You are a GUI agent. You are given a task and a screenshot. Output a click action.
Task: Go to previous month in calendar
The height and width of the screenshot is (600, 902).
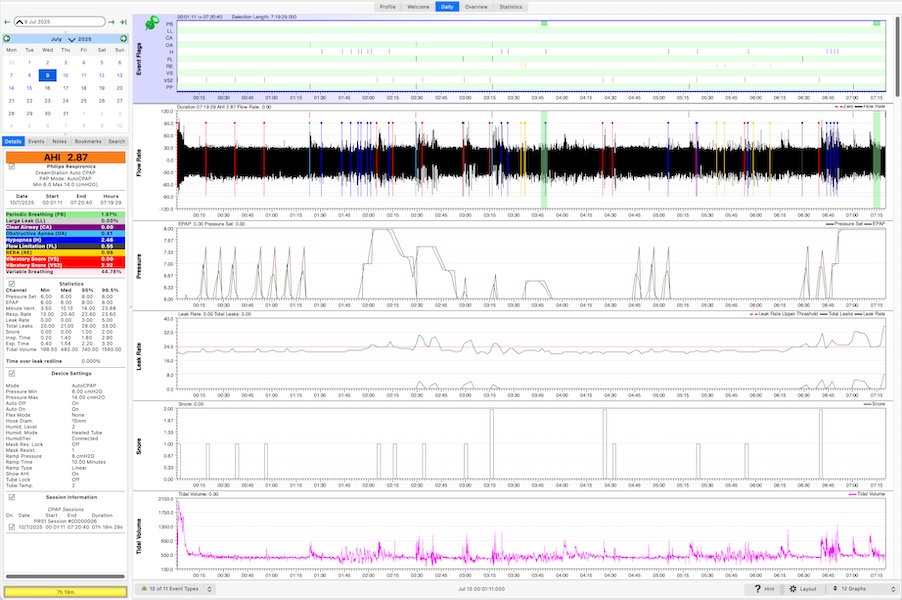point(7,39)
